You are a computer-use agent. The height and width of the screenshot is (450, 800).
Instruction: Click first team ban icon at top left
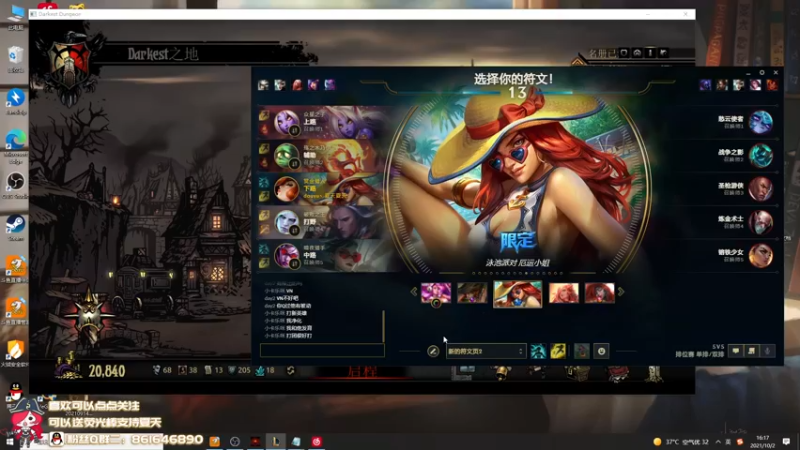tap(263, 85)
